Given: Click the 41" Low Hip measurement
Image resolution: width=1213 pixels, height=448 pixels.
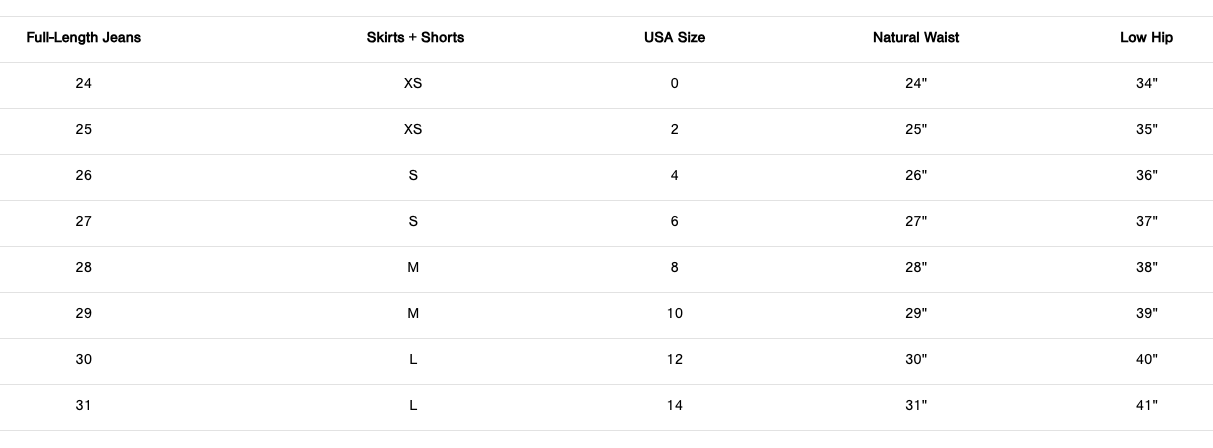Looking at the screenshot, I should coord(1146,406).
